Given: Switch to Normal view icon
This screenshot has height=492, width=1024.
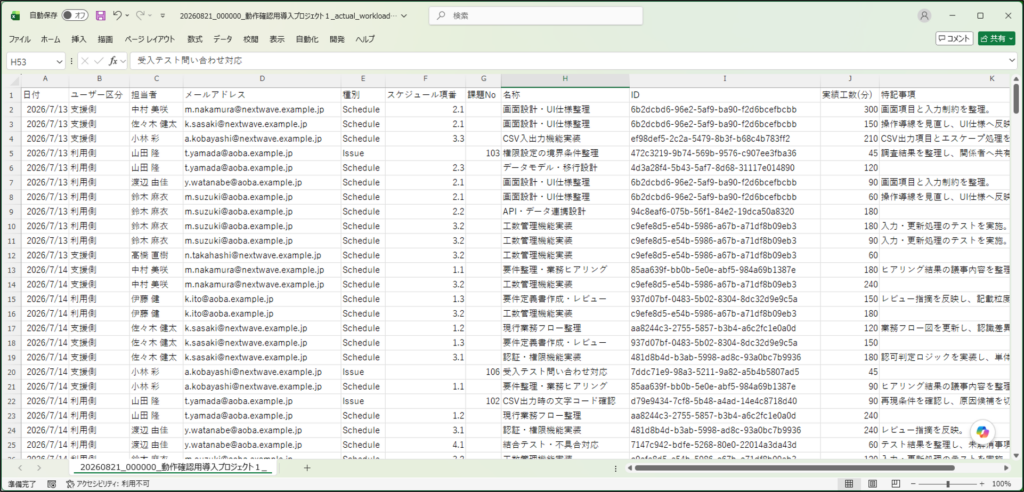Looking at the screenshot, I should coord(849,484).
